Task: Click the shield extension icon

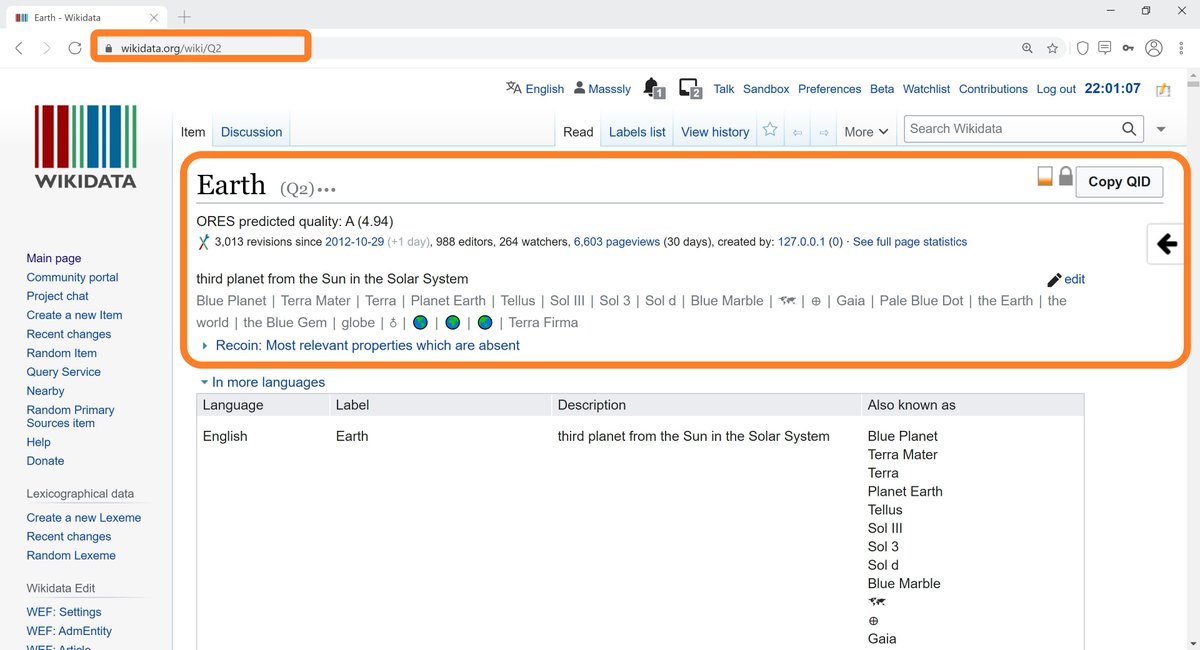Action: pyautogui.click(x=1082, y=48)
